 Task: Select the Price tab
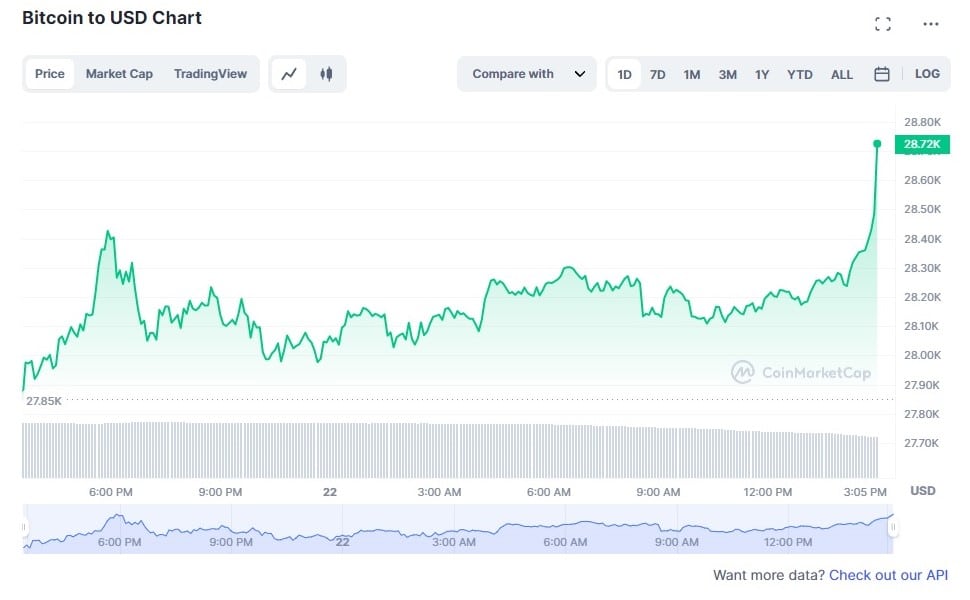50,74
